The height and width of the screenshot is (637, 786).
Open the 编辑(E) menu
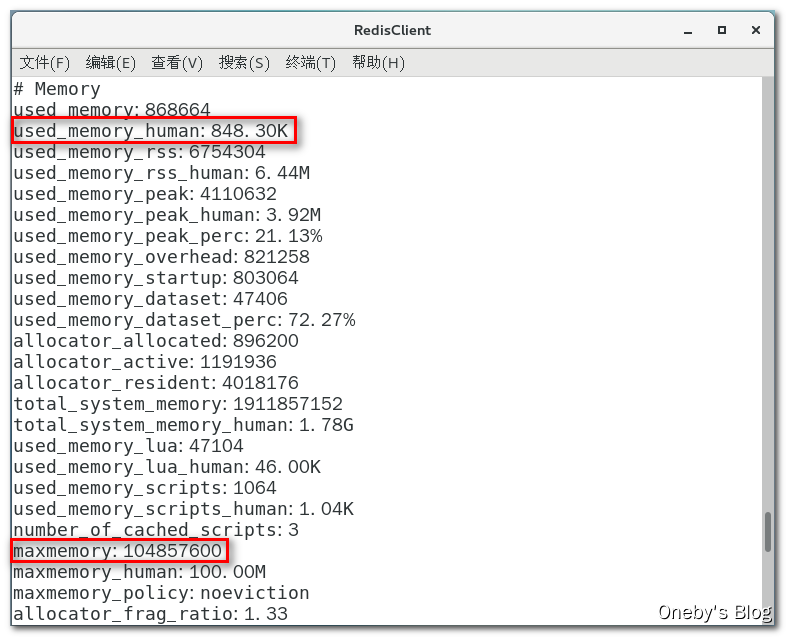click(111, 63)
